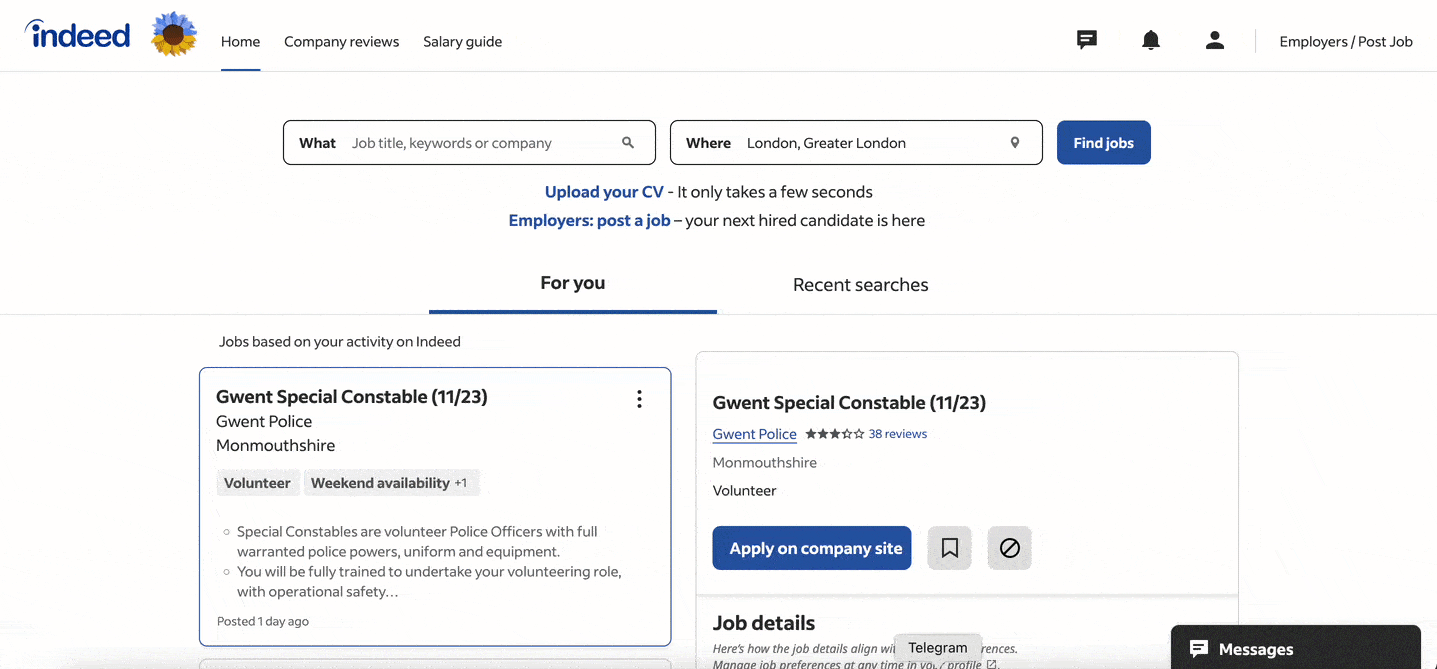
Task: Click the location pin in Where field
Action: coord(1014,143)
